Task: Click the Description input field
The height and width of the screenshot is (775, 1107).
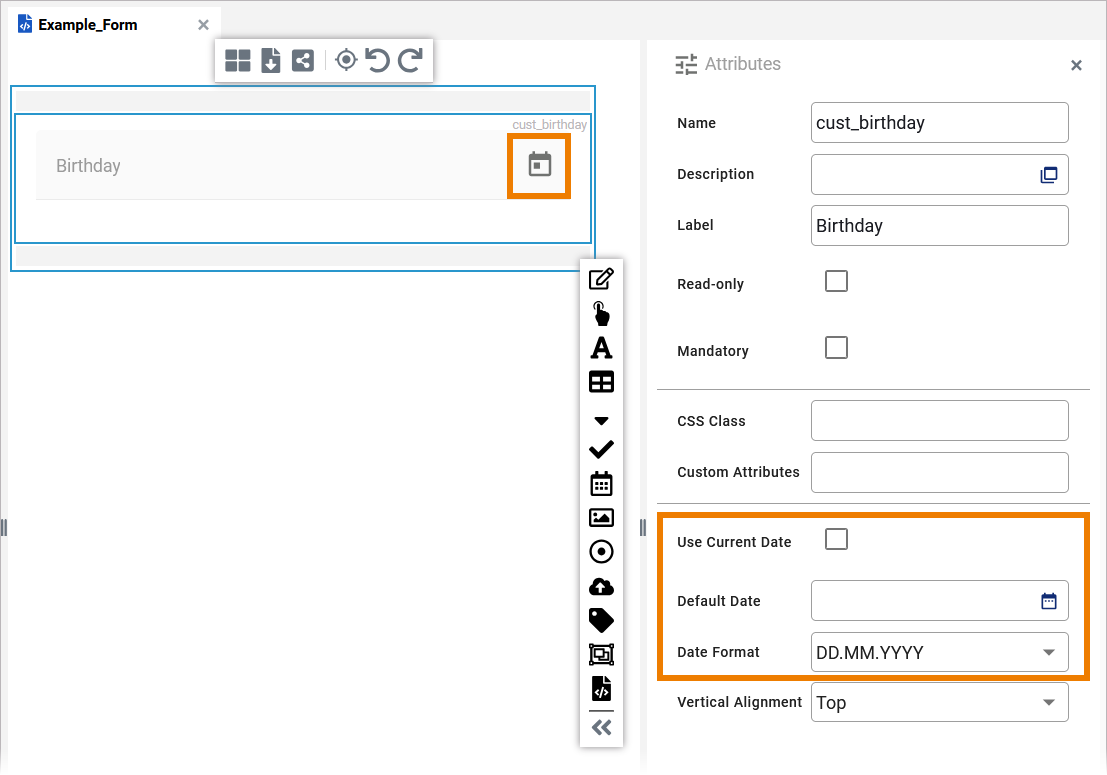Action: [940, 175]
